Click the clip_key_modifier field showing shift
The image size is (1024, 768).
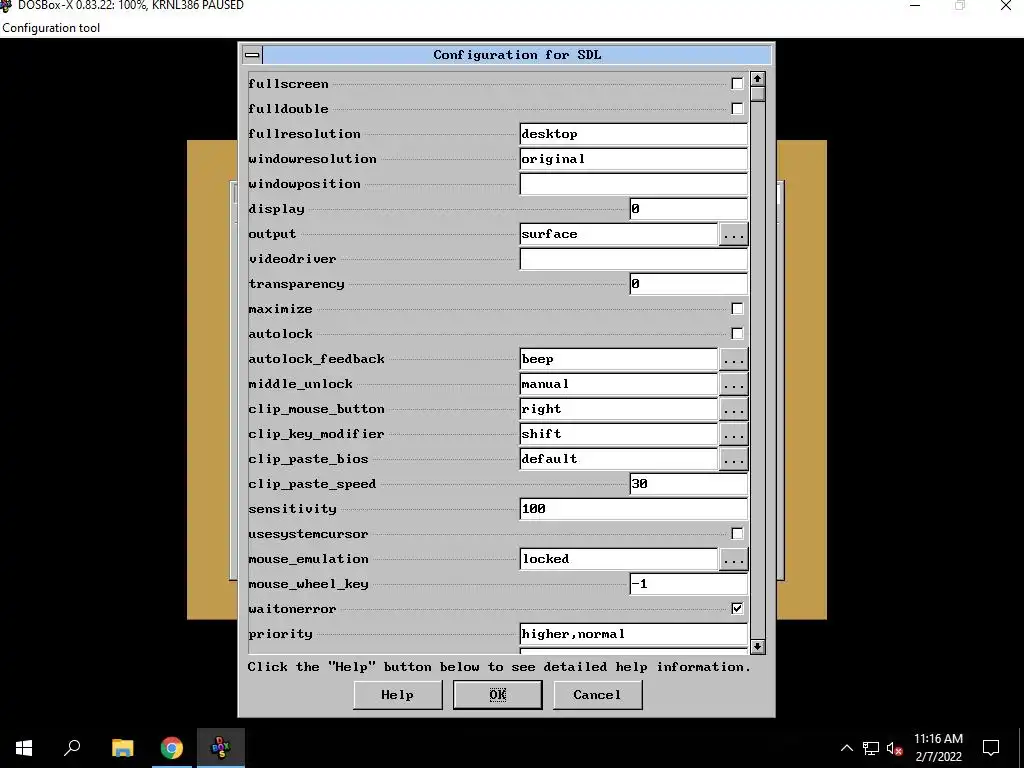(x=618, y=434)
